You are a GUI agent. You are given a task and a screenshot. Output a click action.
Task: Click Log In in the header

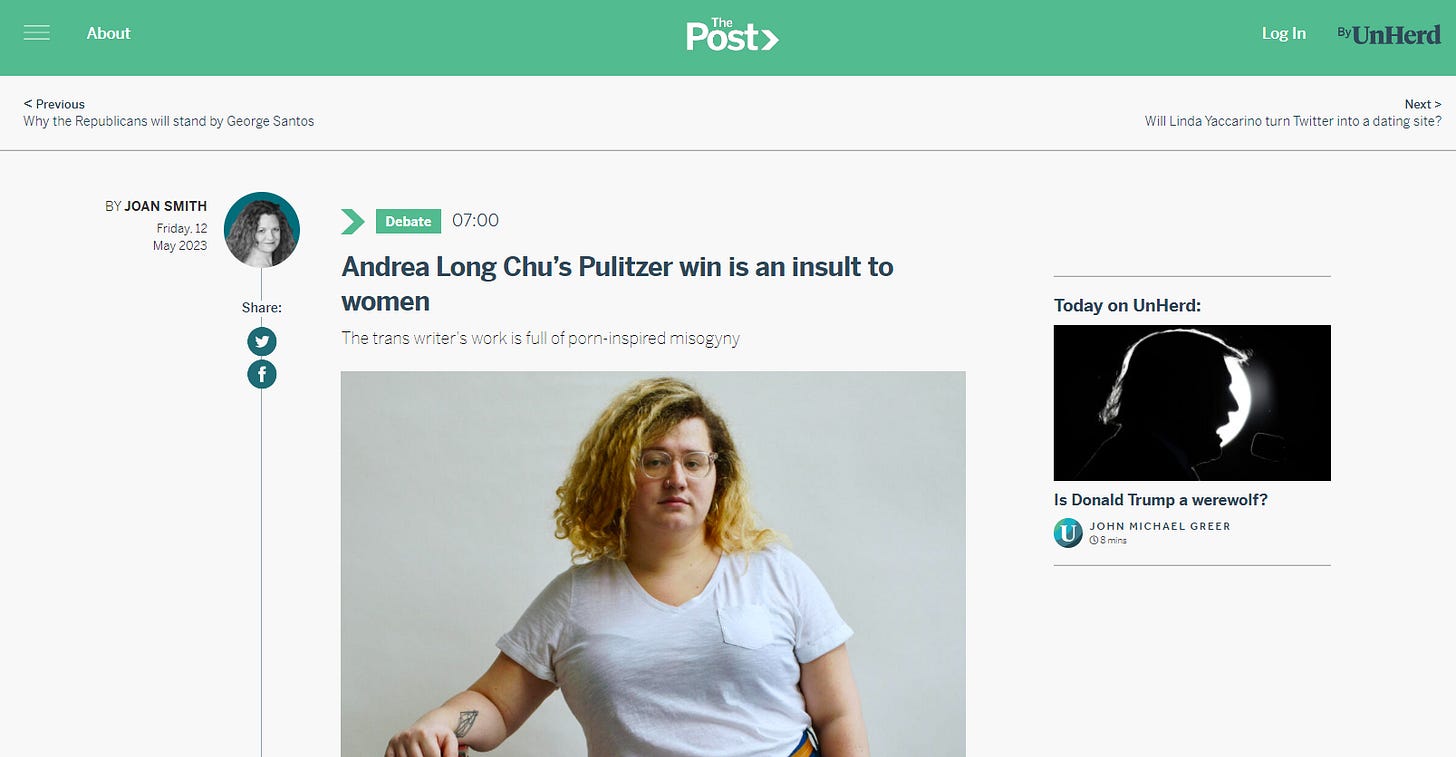coord(1283,33)
